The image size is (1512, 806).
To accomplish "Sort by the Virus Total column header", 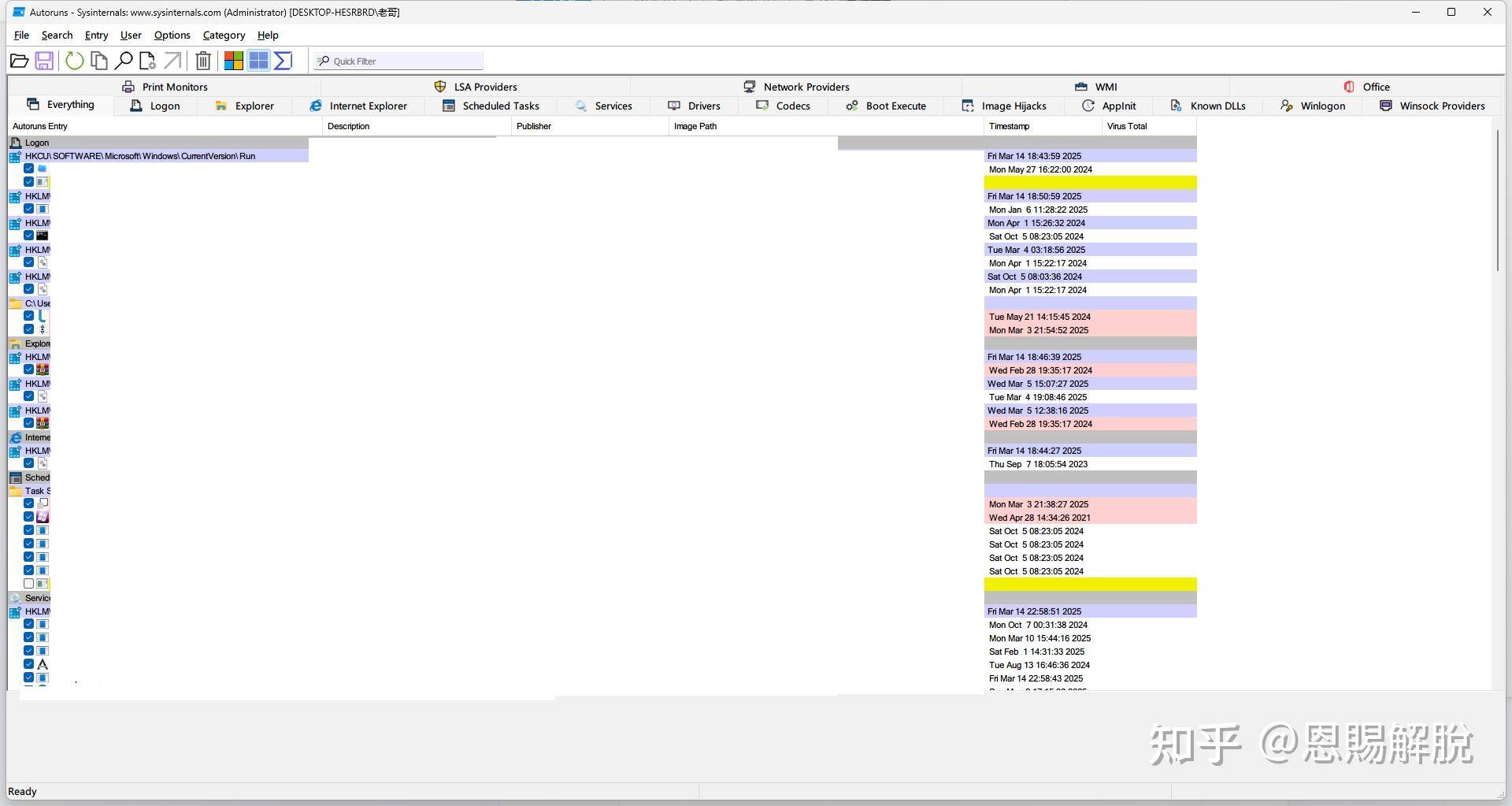I will tap(1149, 126).
